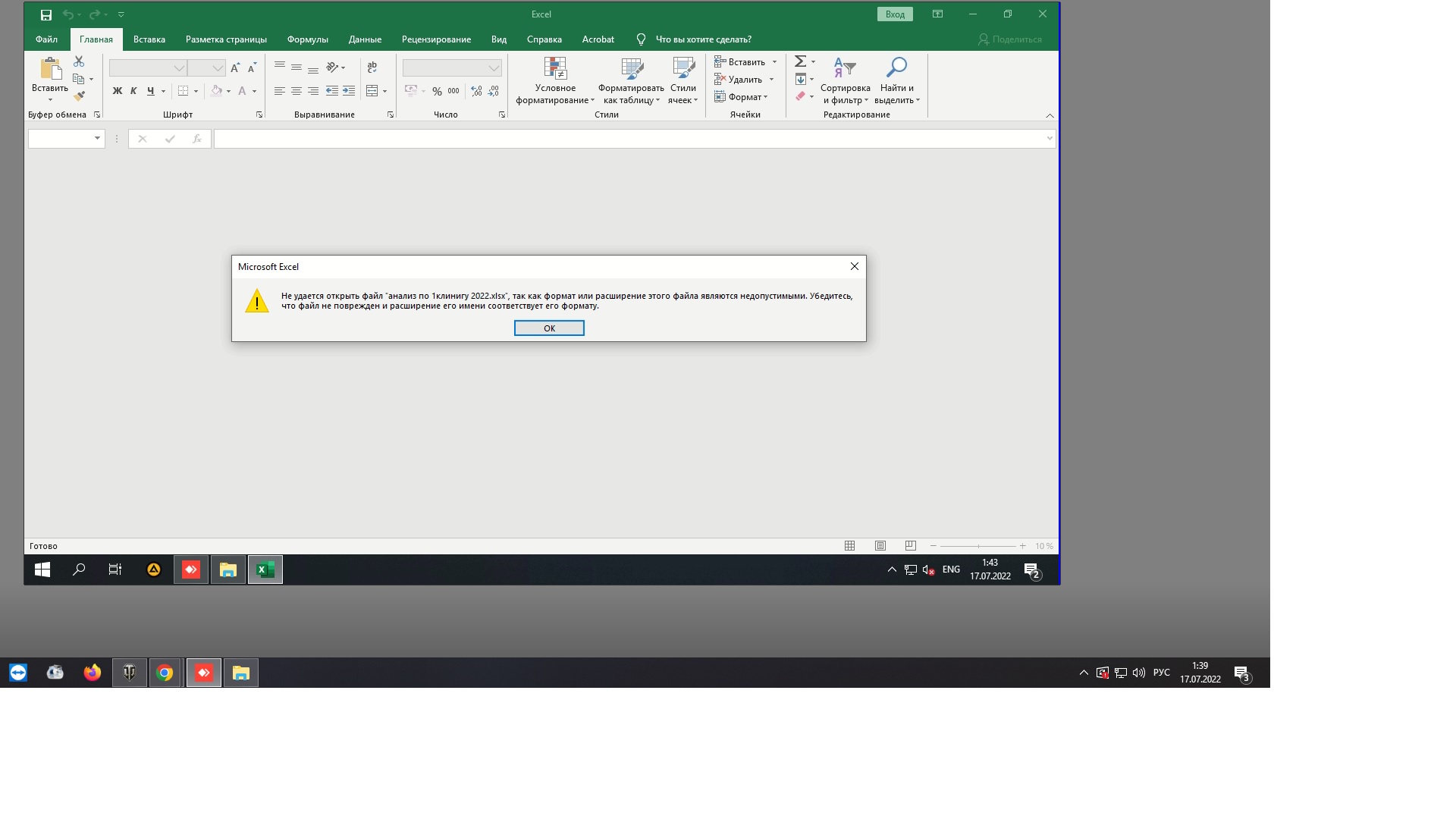Click the fill color bucket
Image resolution: width=1456 pixels, height=819 pixels.
coord(217,91)
